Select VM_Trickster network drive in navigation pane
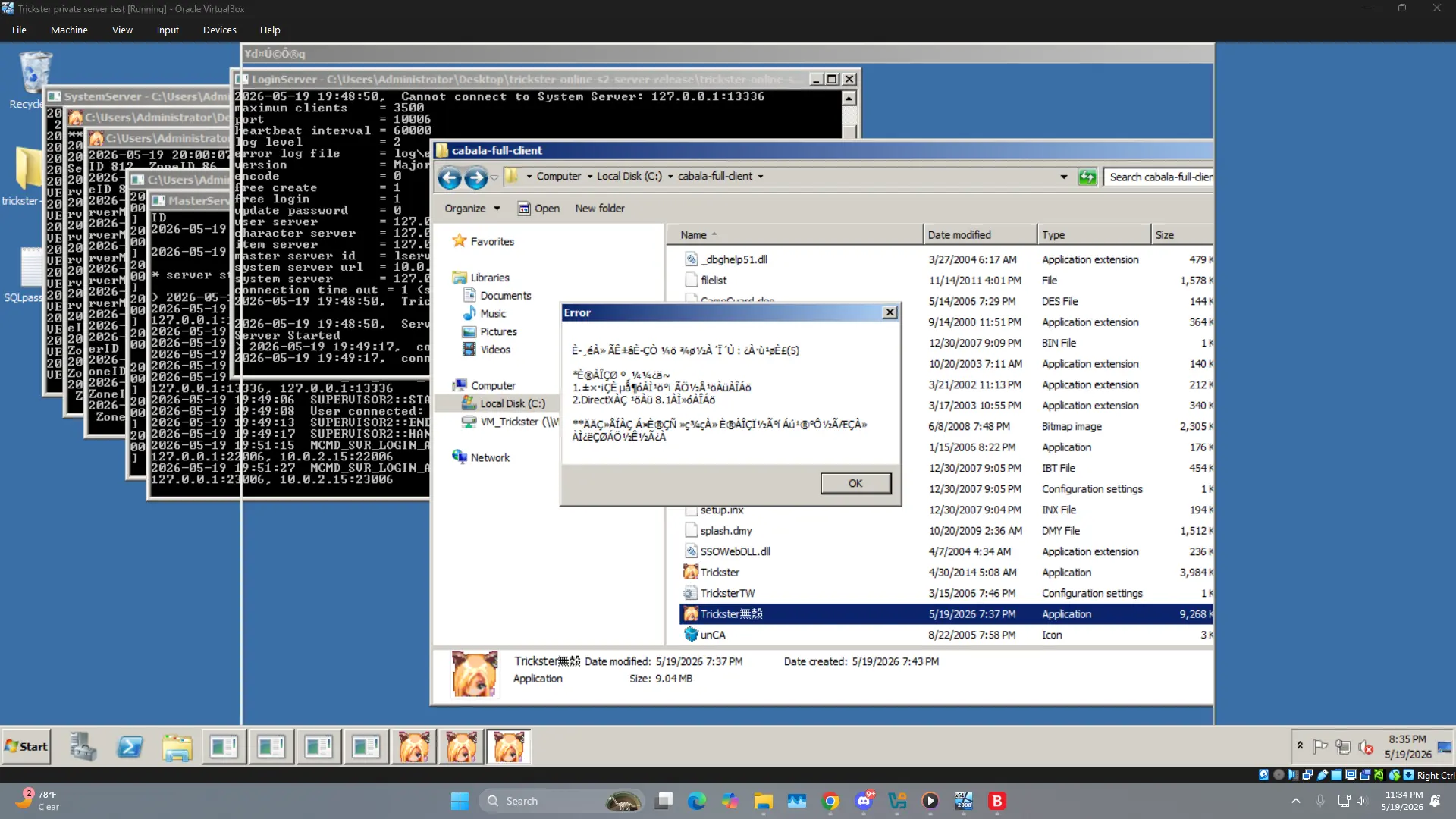Screen dimensions: 1456x819 pos(510,422)
